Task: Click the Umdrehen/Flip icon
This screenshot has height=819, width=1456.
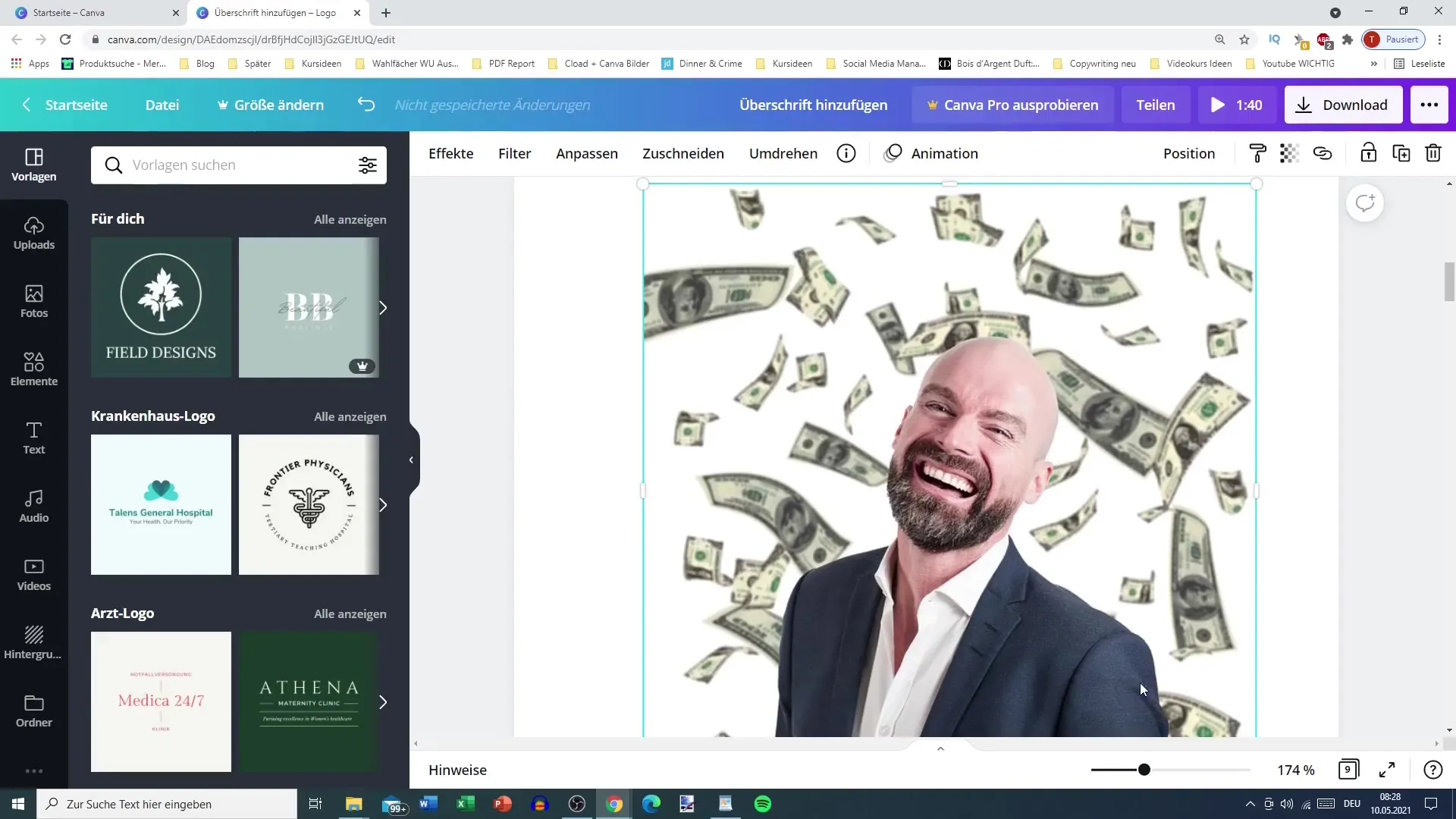Action: pos(785,153)
